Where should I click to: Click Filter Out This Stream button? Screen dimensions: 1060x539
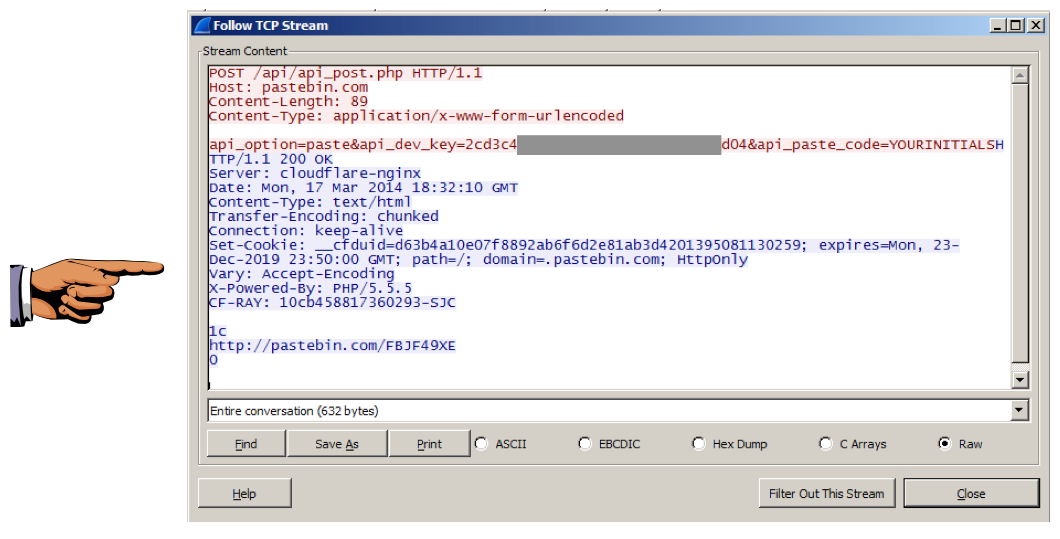click(x=826, y=493)
